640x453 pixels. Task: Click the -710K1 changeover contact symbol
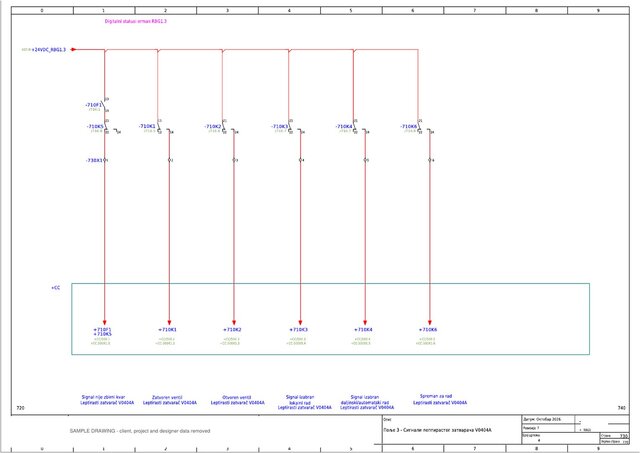pos(165,127)
